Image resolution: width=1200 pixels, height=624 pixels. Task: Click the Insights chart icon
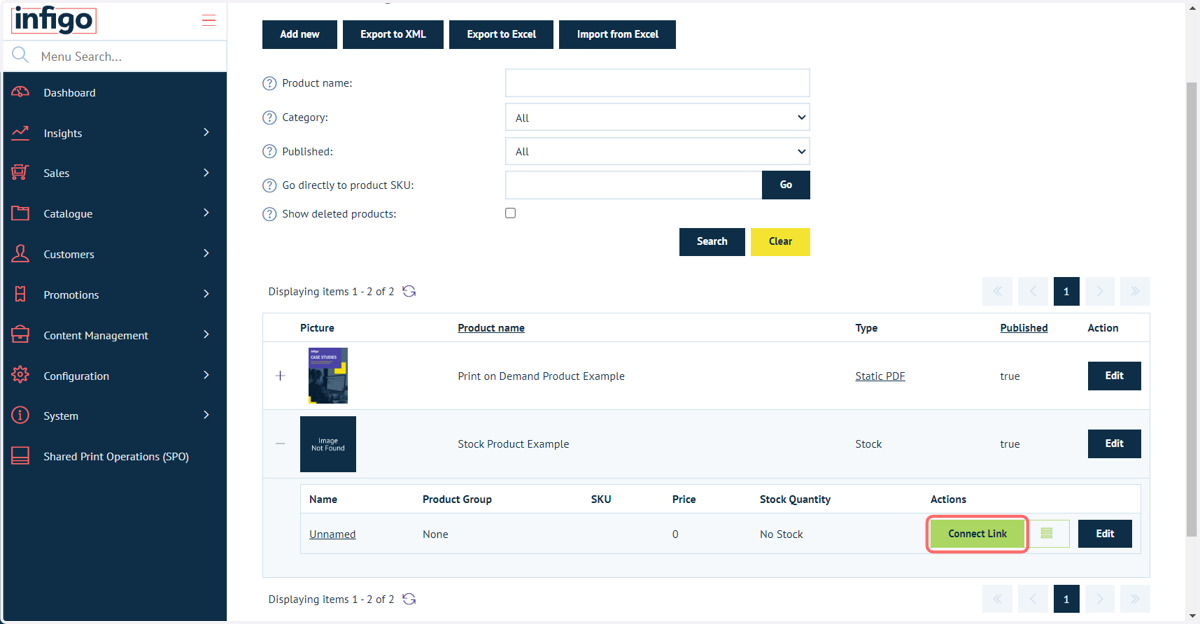click(x=20, y=133)
